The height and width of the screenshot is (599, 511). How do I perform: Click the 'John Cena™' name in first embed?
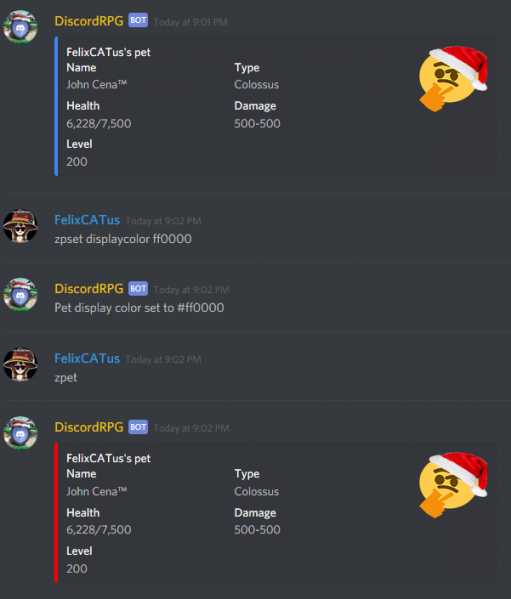pyautogui.click(x=97, y=84)
